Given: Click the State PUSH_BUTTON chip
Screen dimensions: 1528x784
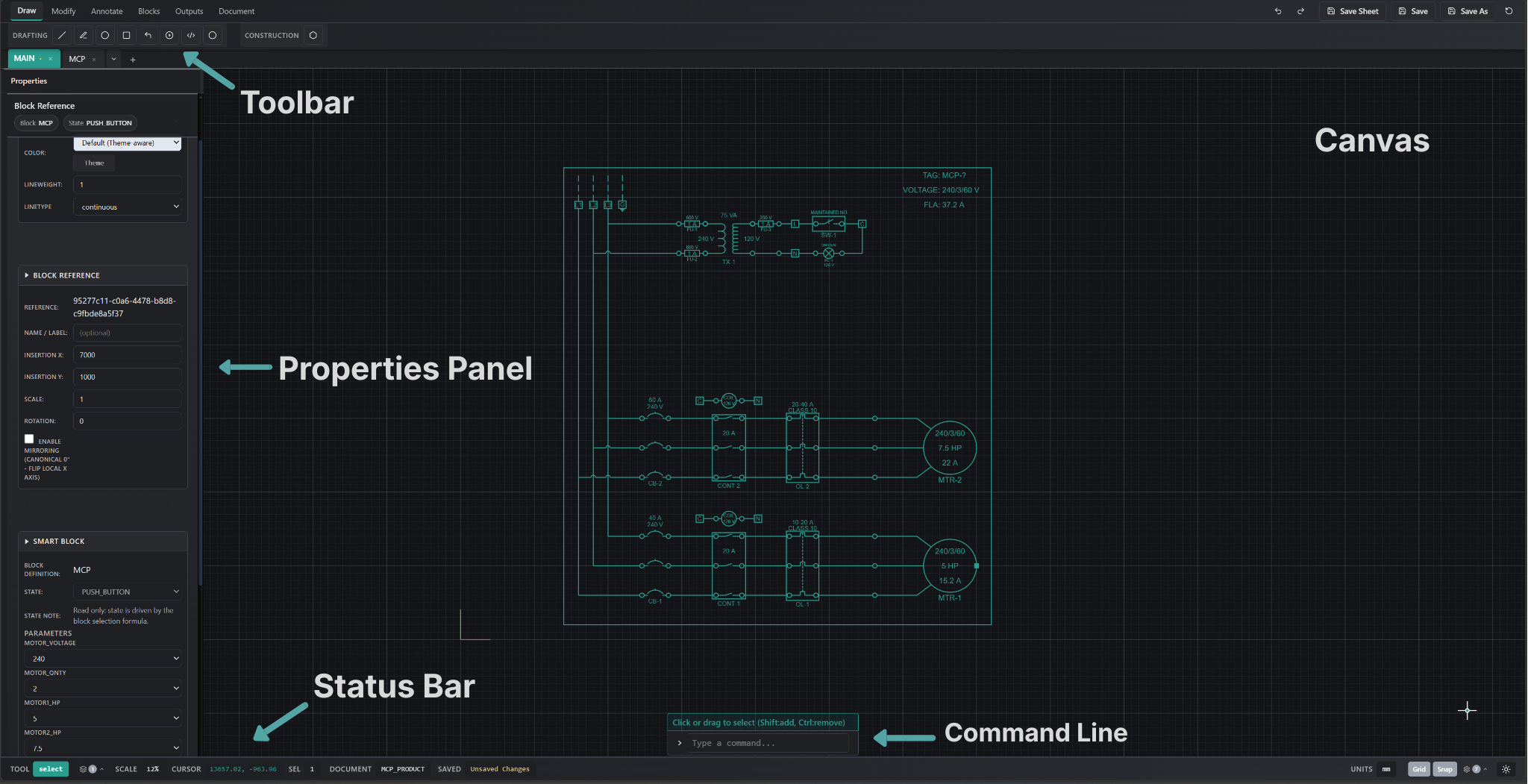Looking at the screenshot, I should click(100, 123).
